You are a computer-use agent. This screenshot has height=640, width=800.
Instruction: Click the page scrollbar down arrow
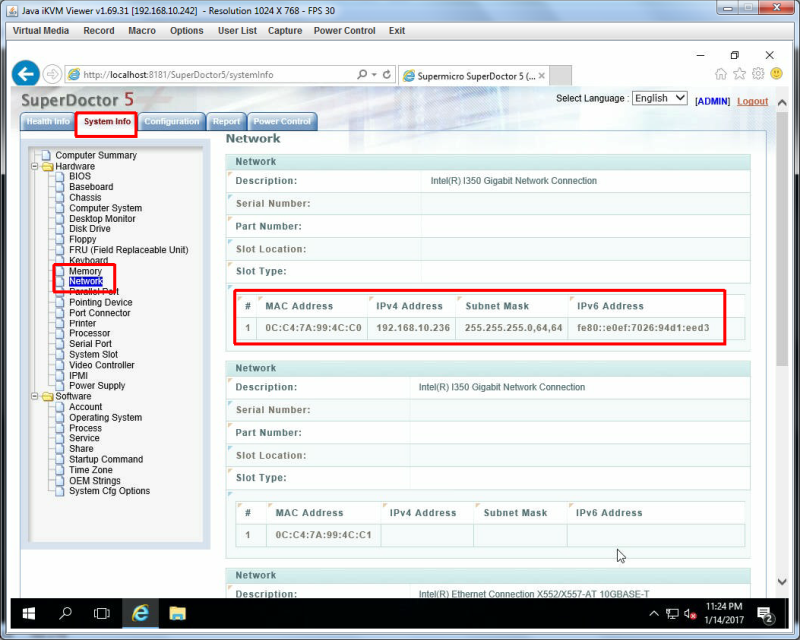[x=782, y=582]
